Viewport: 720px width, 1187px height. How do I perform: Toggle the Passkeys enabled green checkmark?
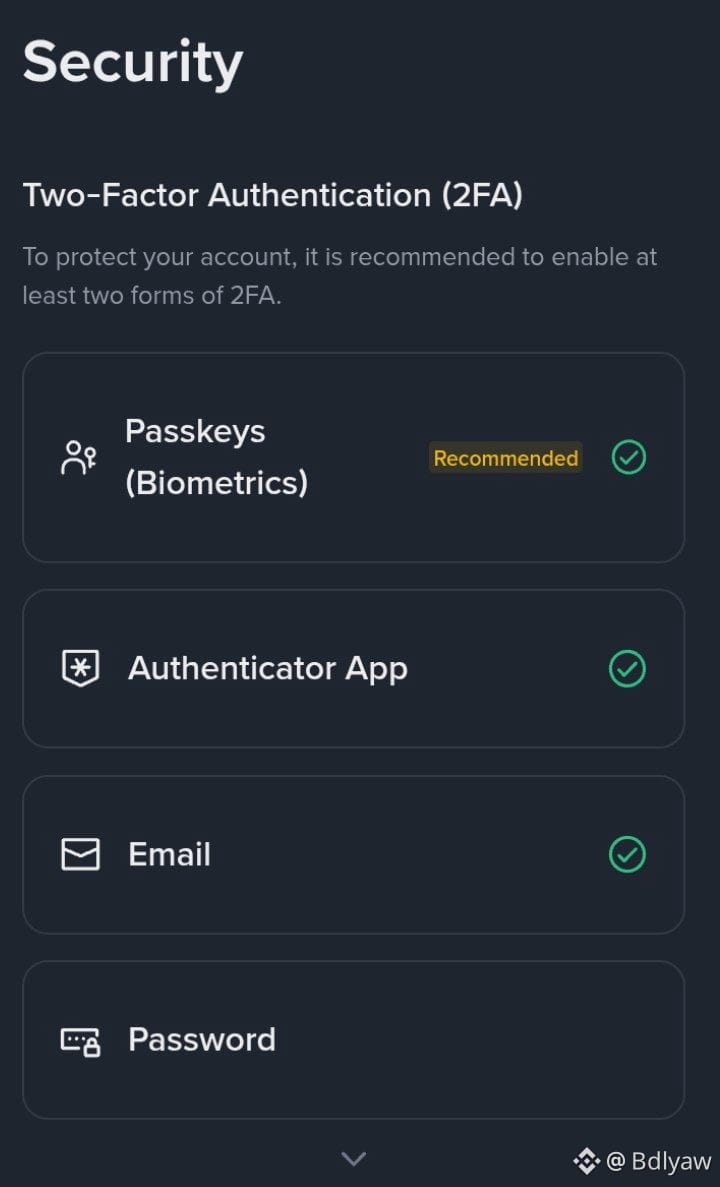(x=628, y=458)
